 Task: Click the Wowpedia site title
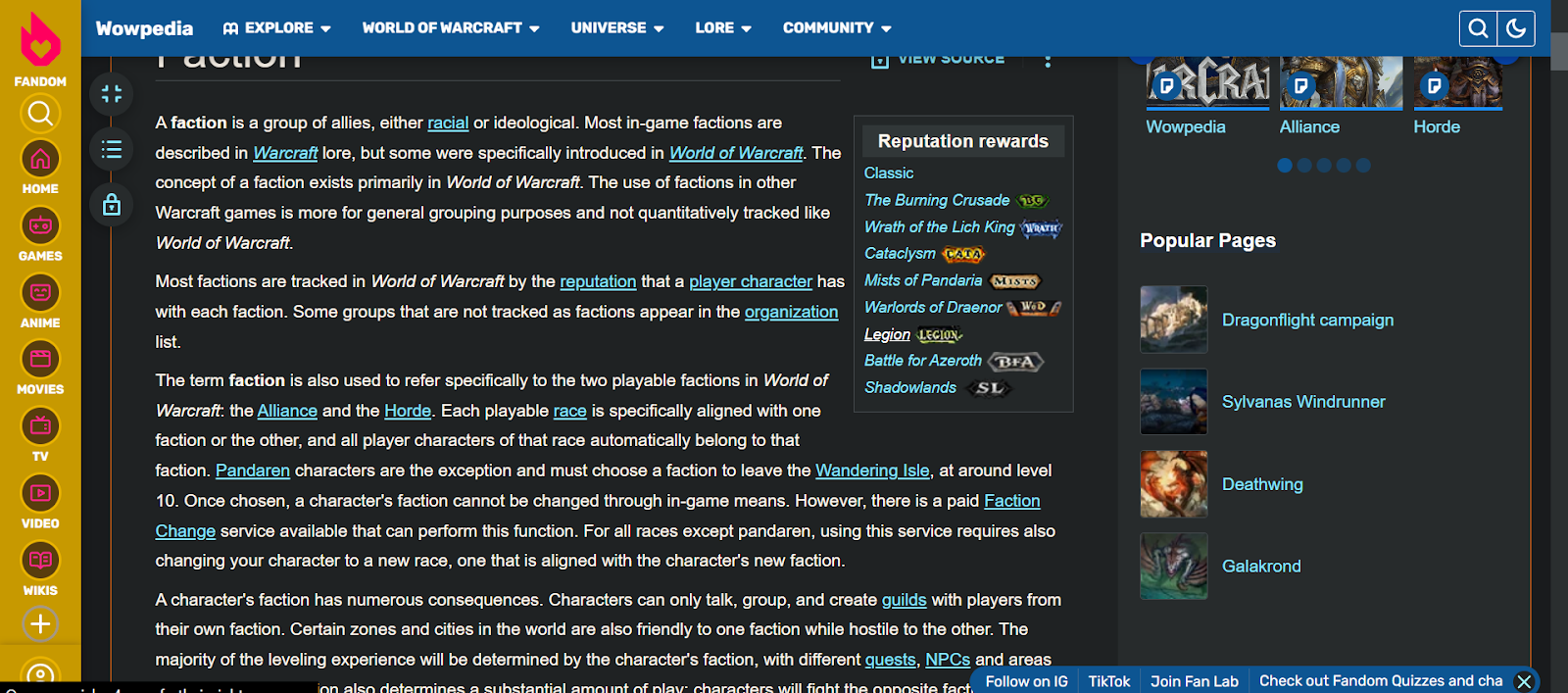pos(144,28)
